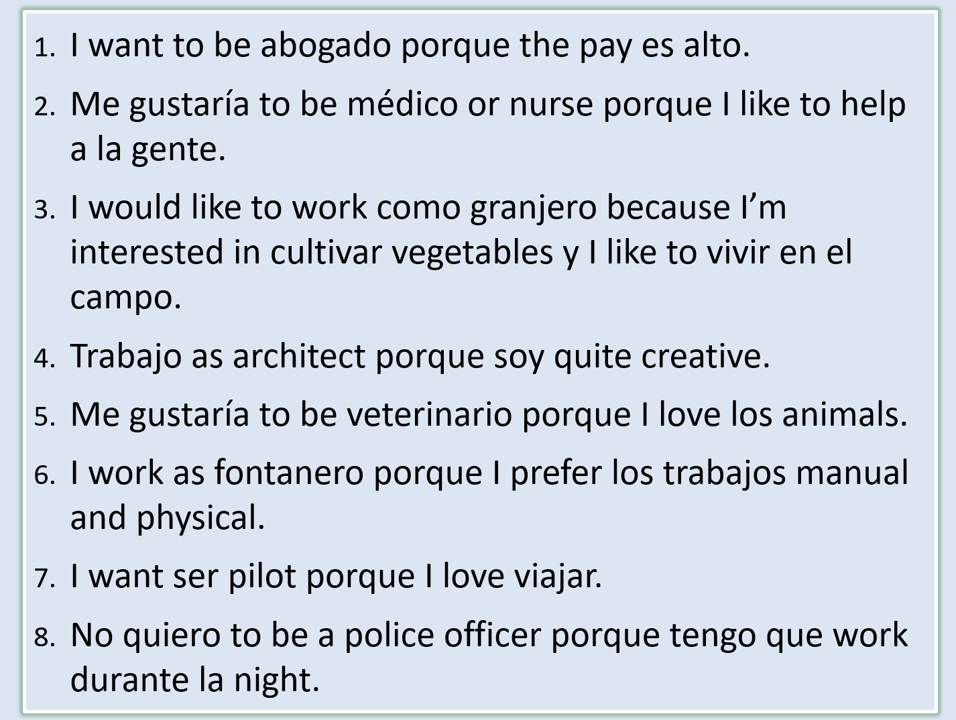This screenshot has width=956, height=720.
Task: Select the word 'médico' in sentence 2
Action: pos(402,104)
